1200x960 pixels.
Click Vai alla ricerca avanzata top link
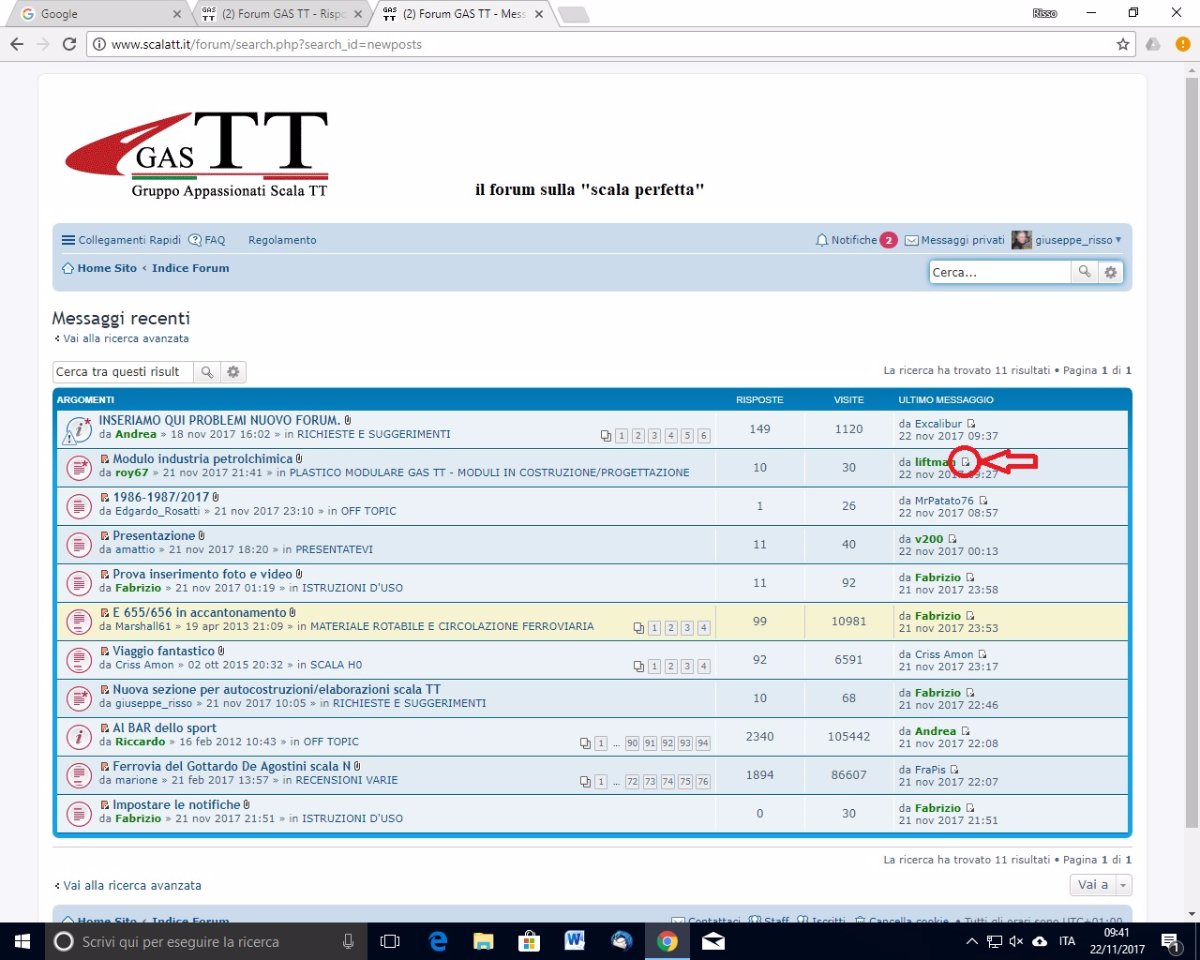[x=125, y=339]
